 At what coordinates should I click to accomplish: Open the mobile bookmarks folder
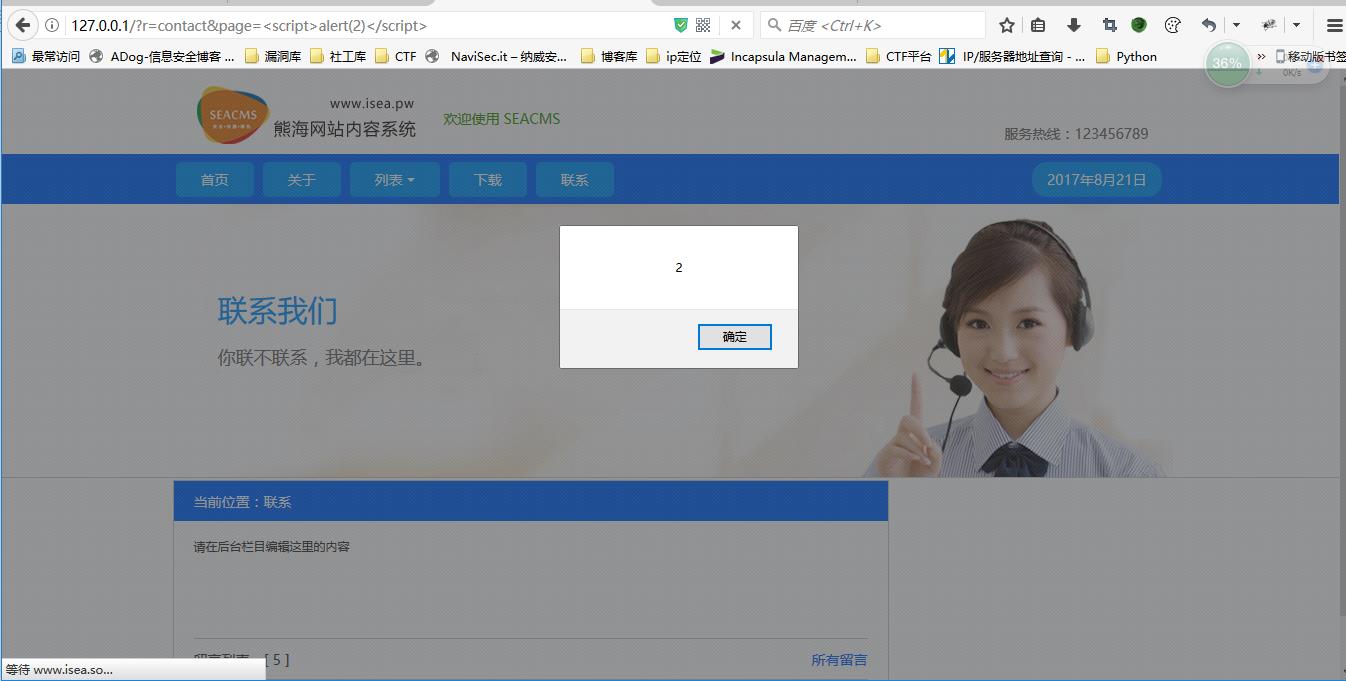pos(1310,57)
